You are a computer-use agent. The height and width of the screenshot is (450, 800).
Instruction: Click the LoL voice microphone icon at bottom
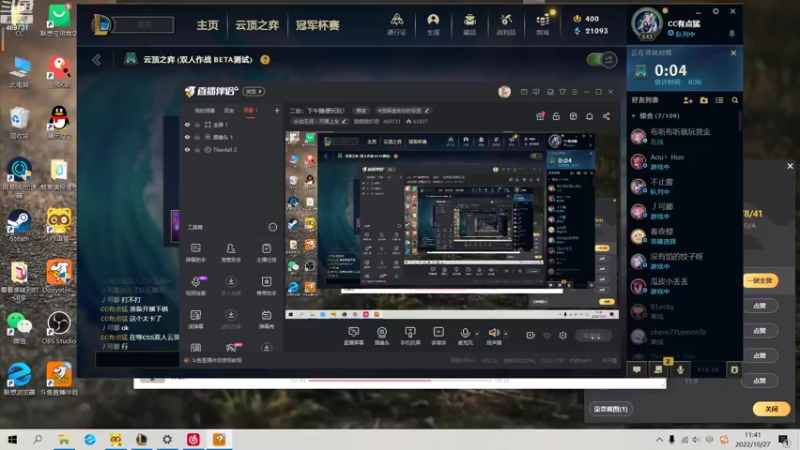coord(680,369)
